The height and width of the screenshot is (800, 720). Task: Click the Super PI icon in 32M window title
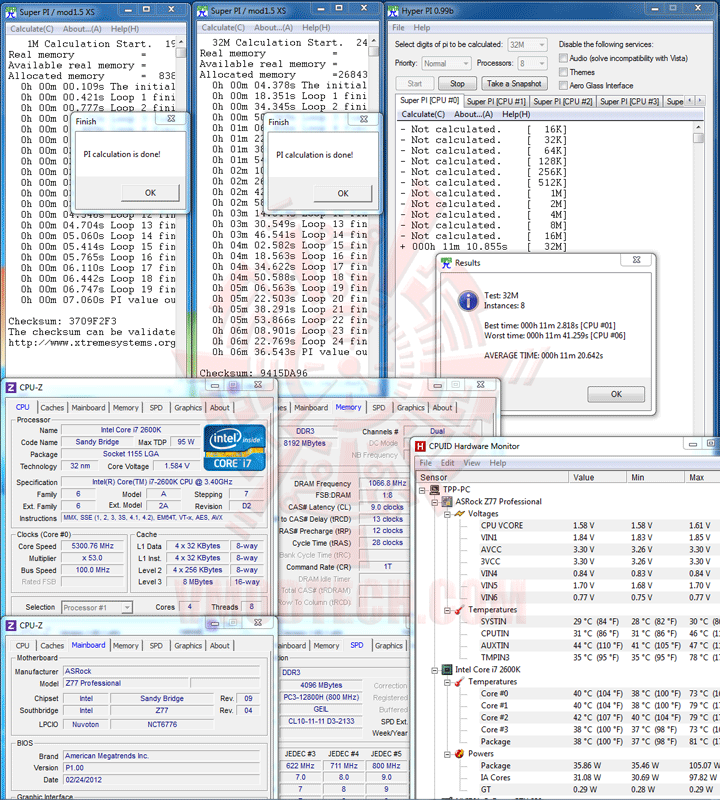click(203, 11)
